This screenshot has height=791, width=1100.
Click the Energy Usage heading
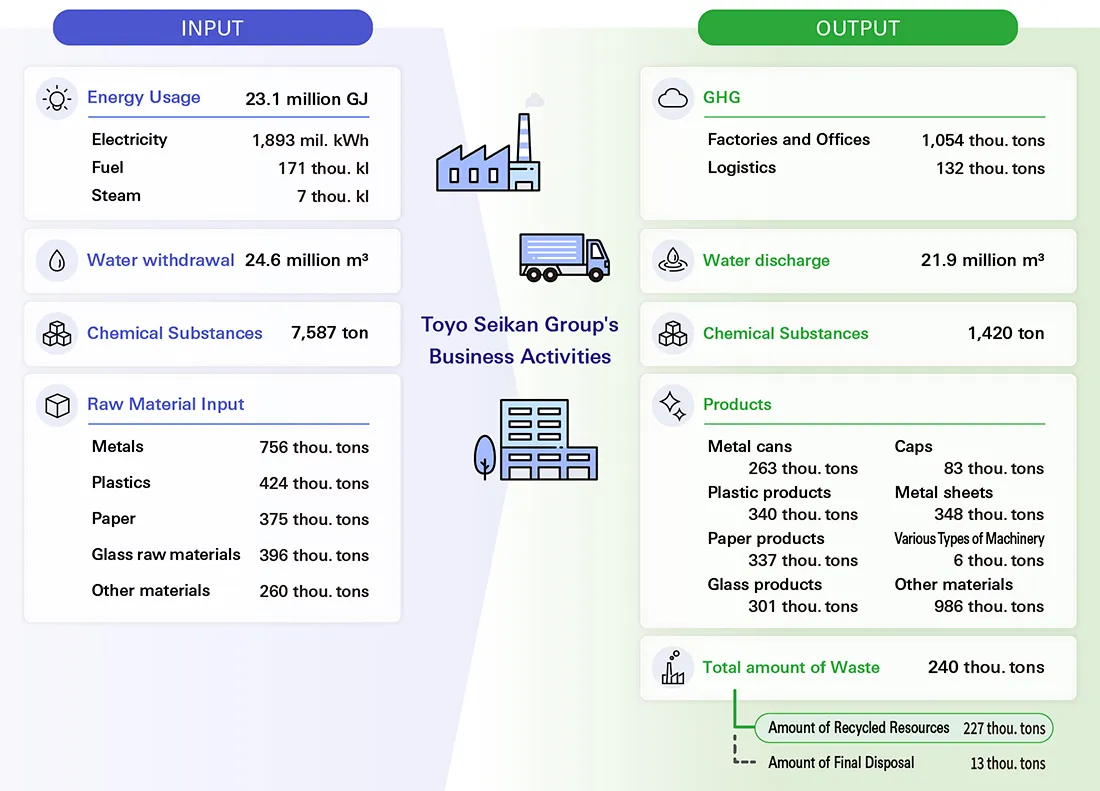click(x=143, y=98)
